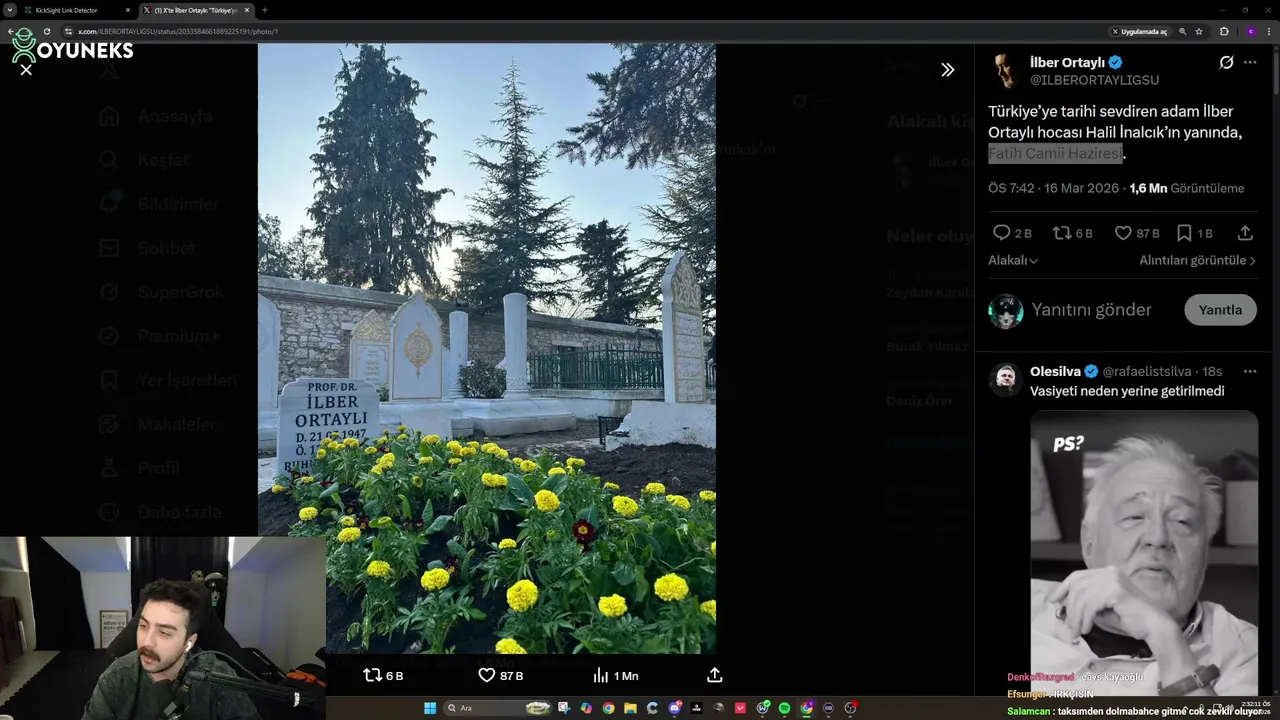Click the share icon under the photo
Viewport: 1280px width, 720px height.
(715, 676)
